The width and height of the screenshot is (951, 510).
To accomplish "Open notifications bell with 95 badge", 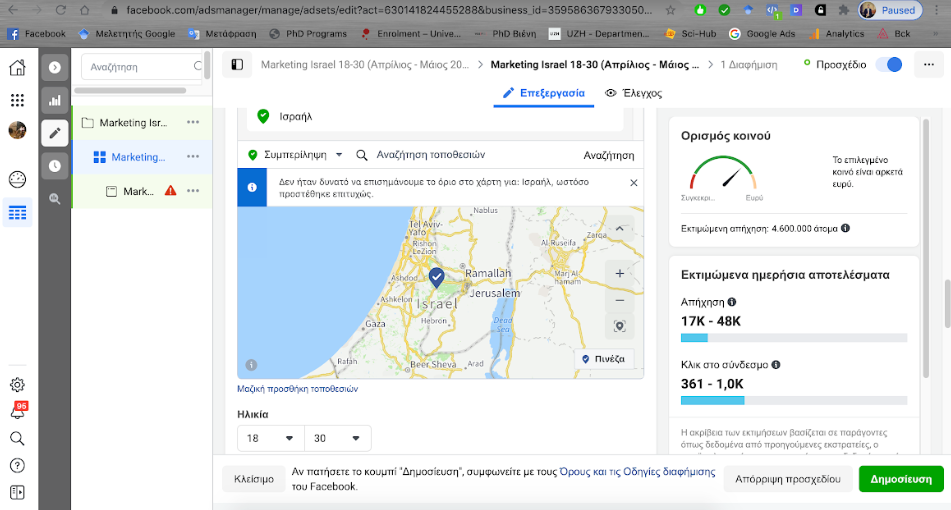I will point(18,411).
